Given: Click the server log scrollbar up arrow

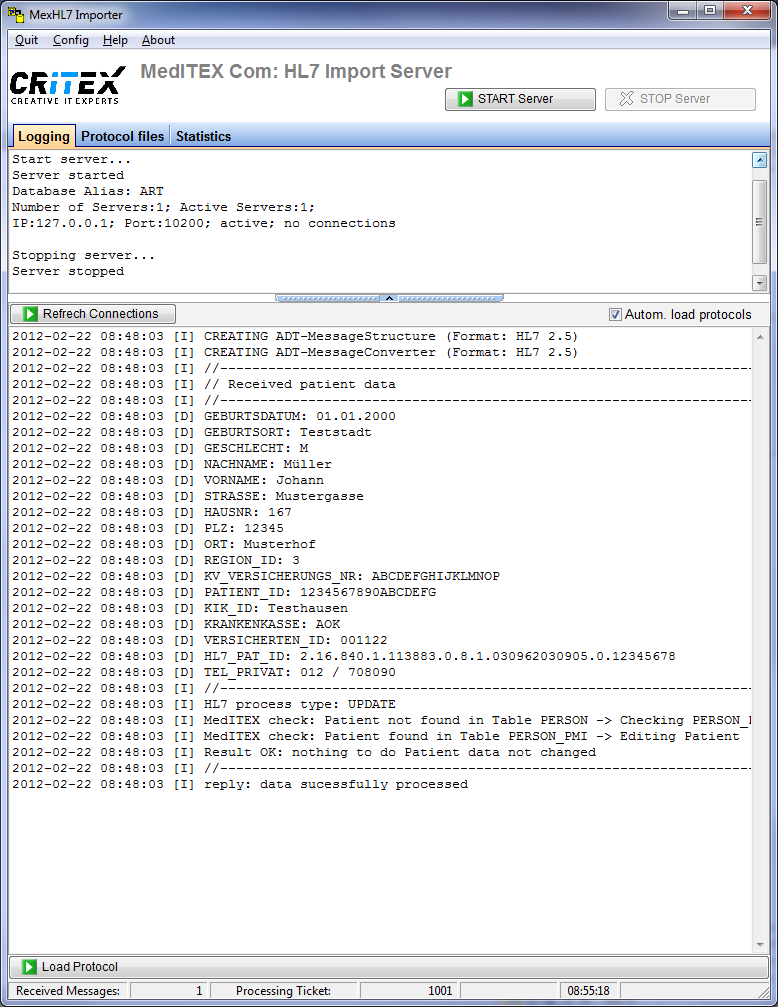Looking at the screenshot, I should (x=759, y=160).
